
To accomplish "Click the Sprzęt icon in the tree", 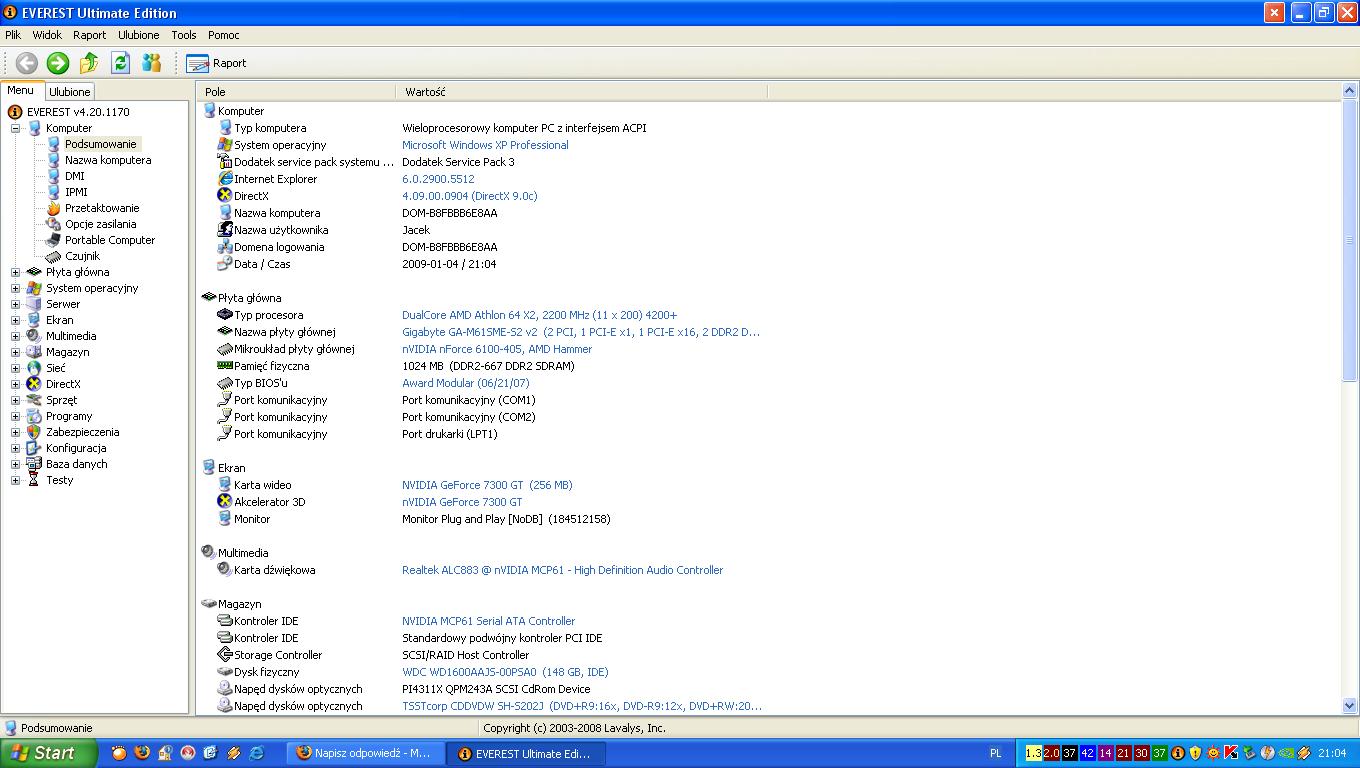I will pos(35,400).
